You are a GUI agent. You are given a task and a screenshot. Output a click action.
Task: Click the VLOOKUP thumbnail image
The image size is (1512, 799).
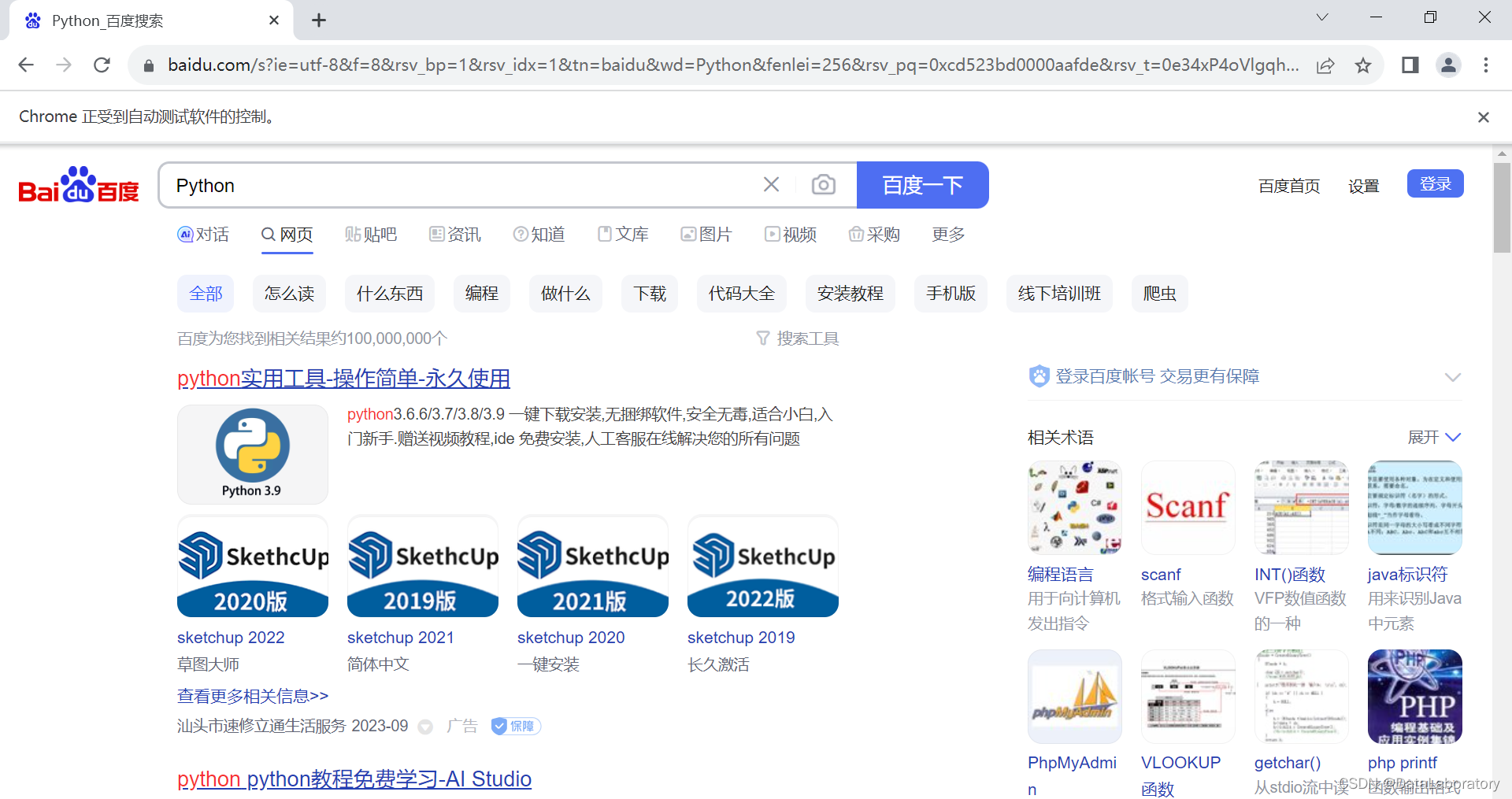[x=1188, y=697]
